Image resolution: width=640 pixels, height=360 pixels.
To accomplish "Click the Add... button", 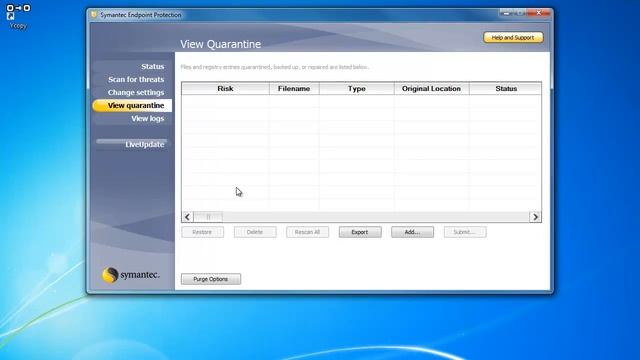I will click(412, 232).
